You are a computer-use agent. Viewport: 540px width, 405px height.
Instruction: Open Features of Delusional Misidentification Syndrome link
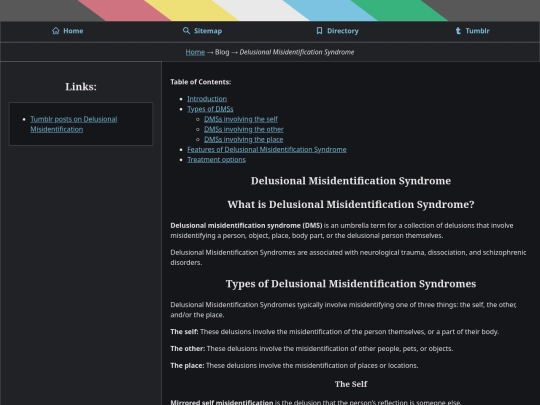[267, 149]
